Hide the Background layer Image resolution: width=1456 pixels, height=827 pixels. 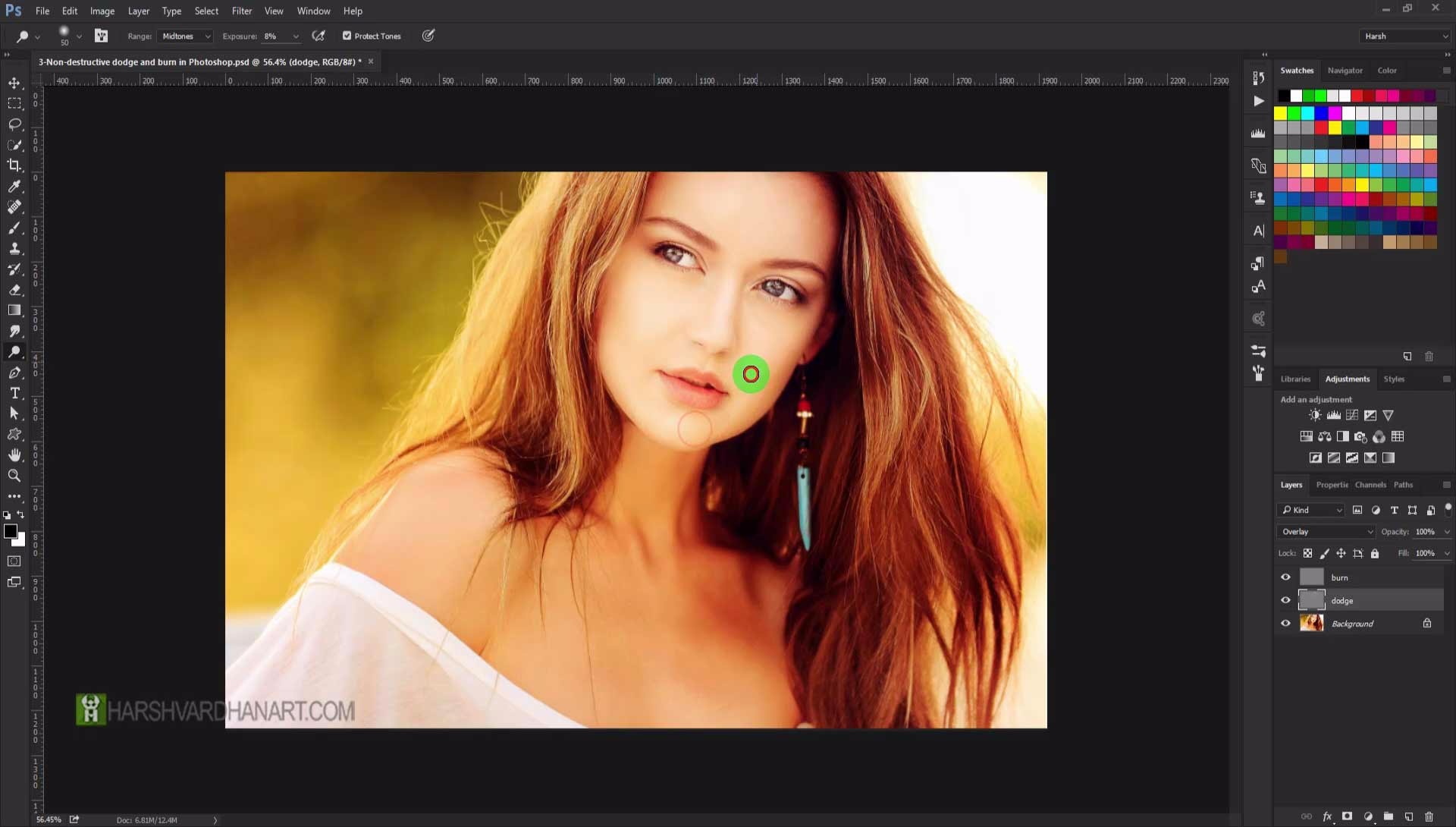point(1285,624)
